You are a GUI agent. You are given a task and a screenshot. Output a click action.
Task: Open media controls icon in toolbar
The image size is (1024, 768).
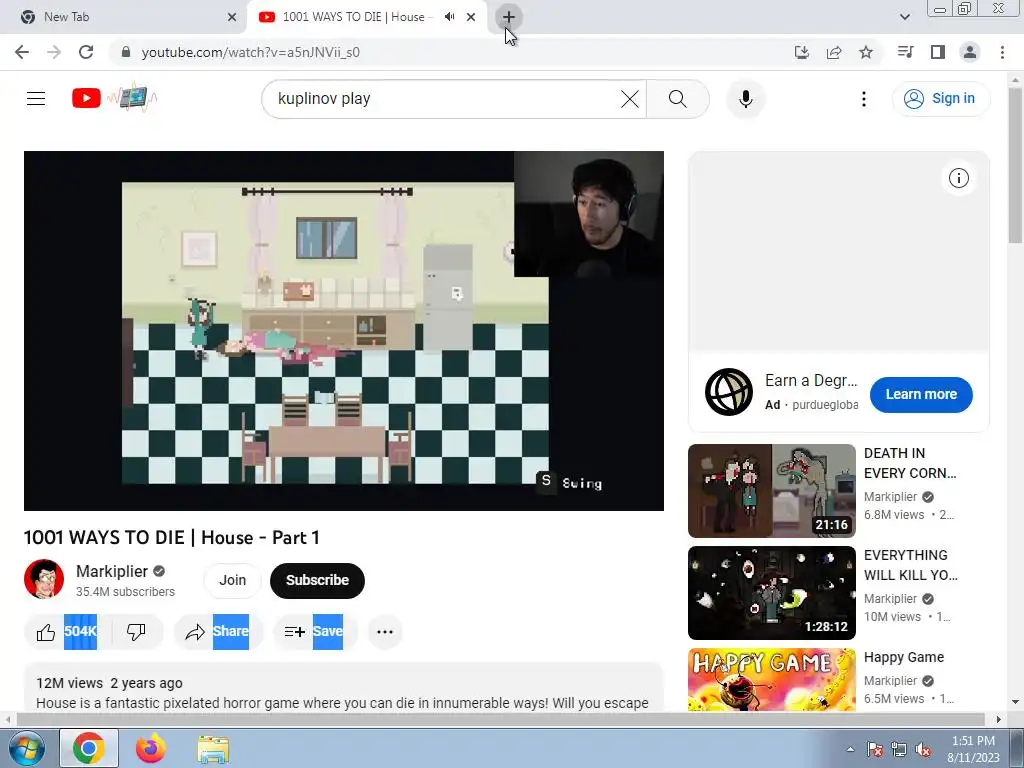pyautogui.click(x=905, y=52)
